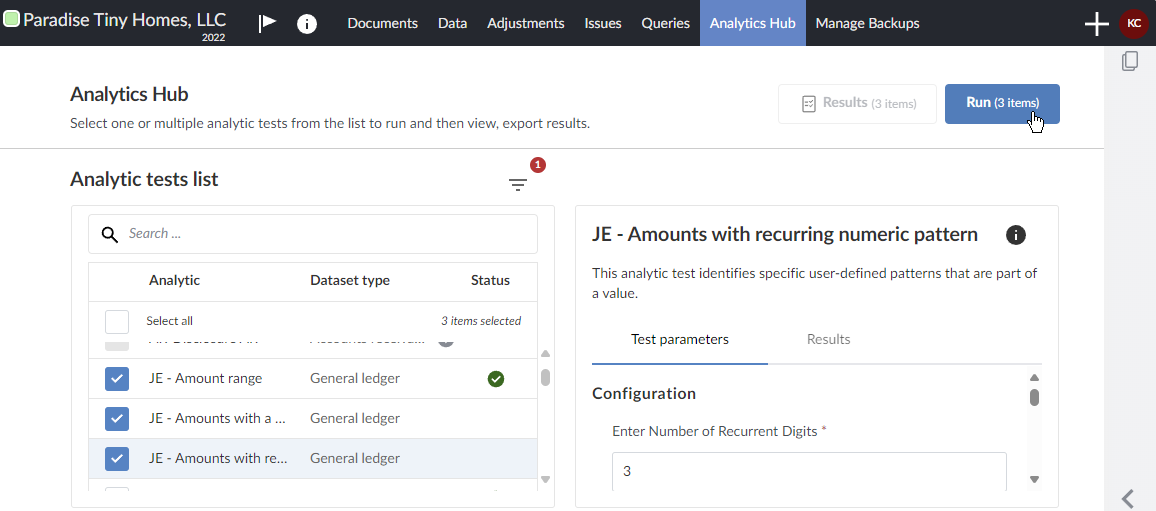Open the analytic tests filter icon

pyautogui.click(x=517, y=184)
